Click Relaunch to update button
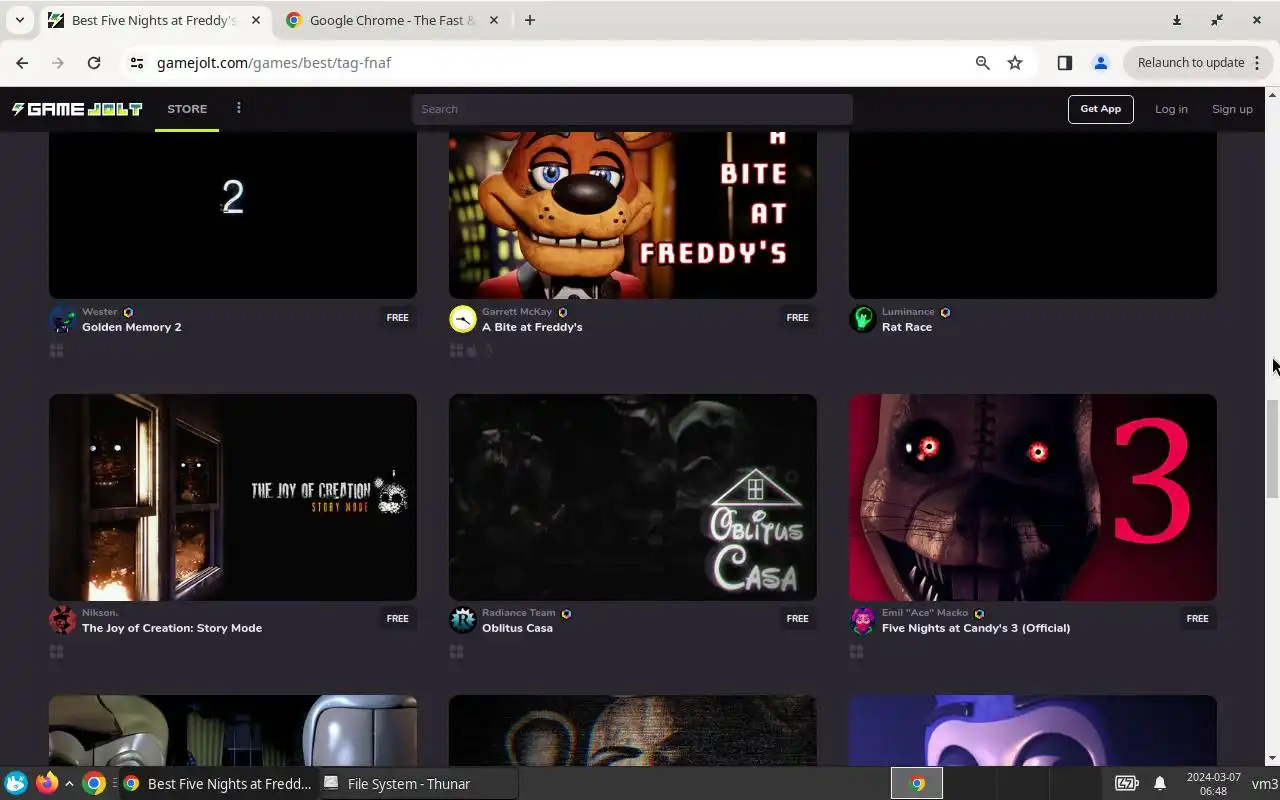 [x=1198, y=62]
